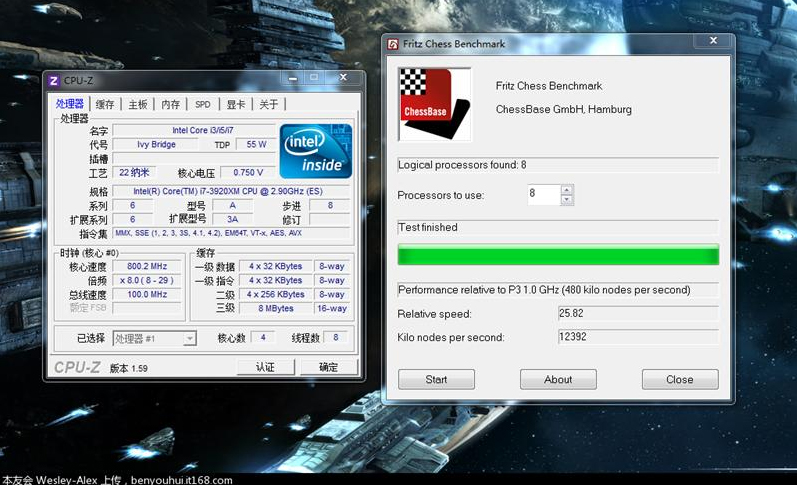Click the ChessBase GmbH, Hamburg text
Viewport: 797px width, 485px height.
click(564, 109)
